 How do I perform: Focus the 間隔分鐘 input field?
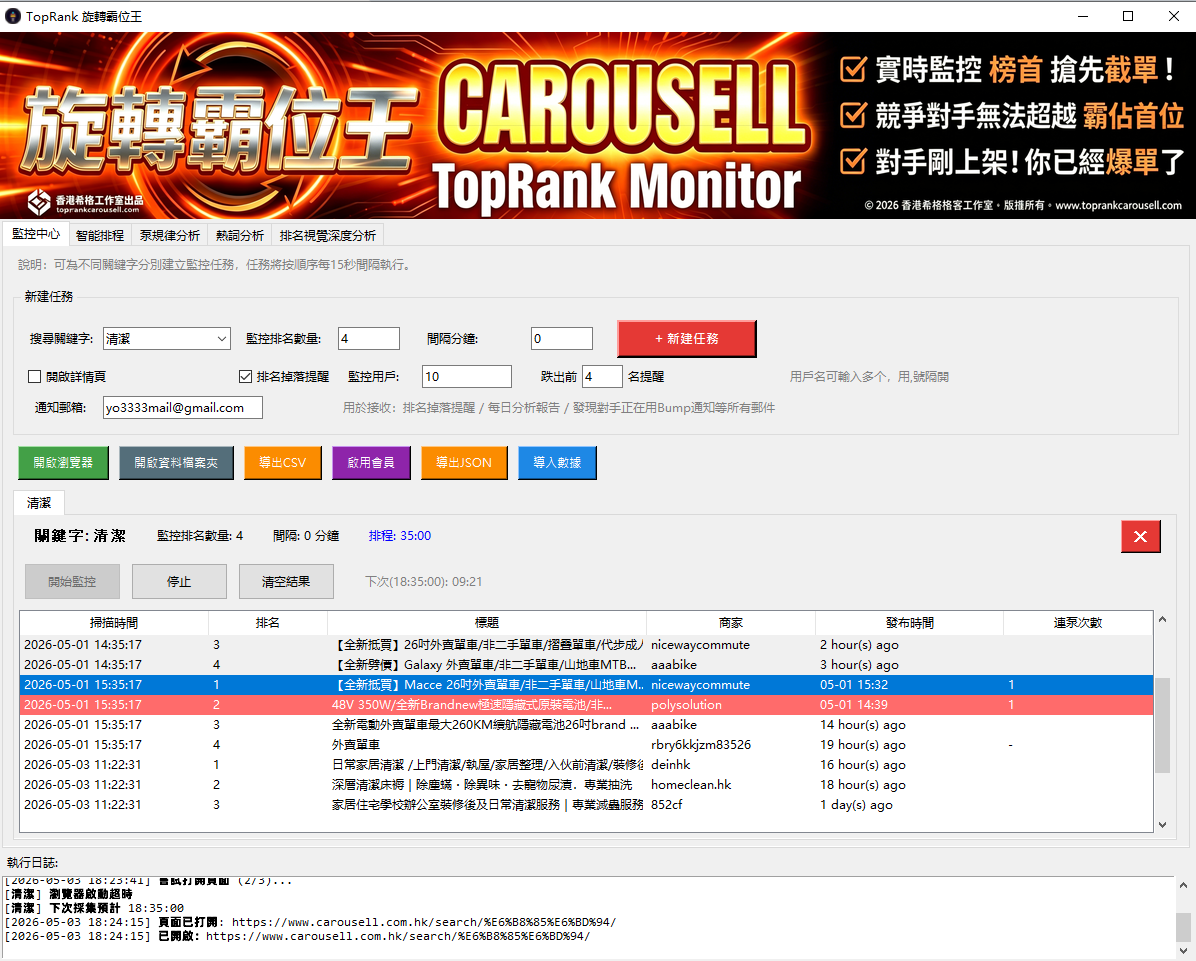coord(561,339)
